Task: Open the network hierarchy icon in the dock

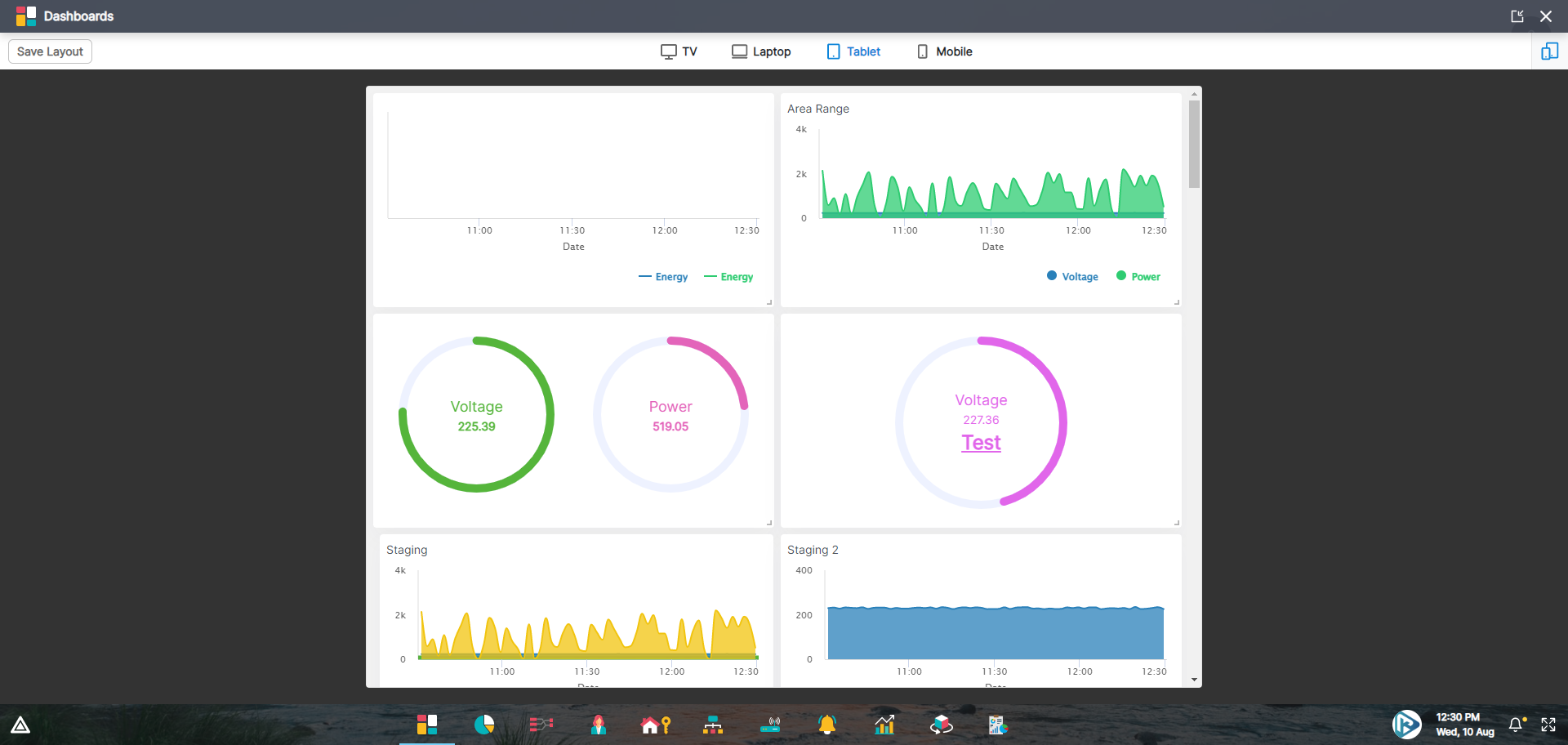Action: click(713, 725)
